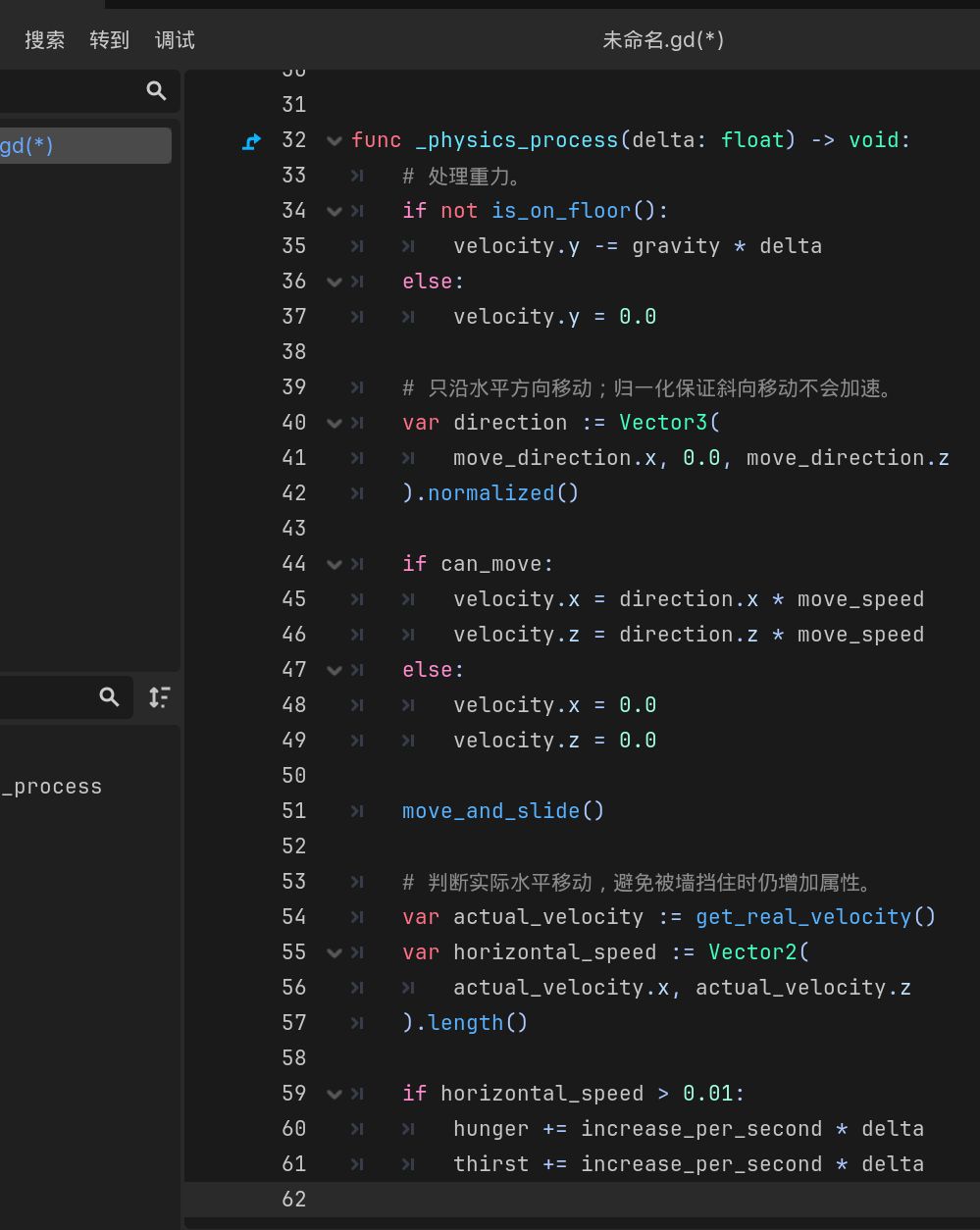Click the override indicator icon beside line 32
980x1230 pixels.
251,141
